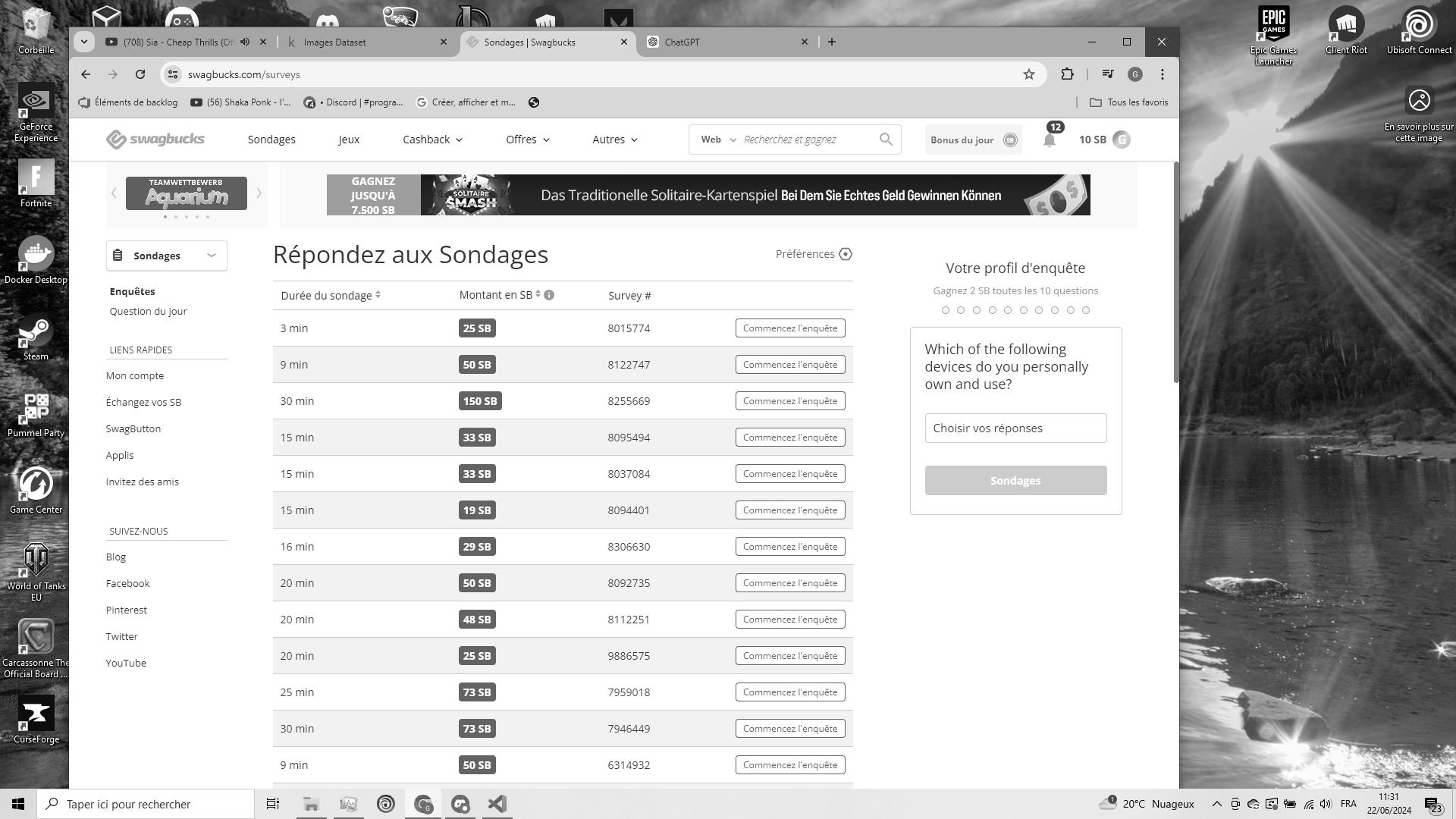View site information icon in address bar
Screen dimensions: 1456x819
tap(173, 74)
